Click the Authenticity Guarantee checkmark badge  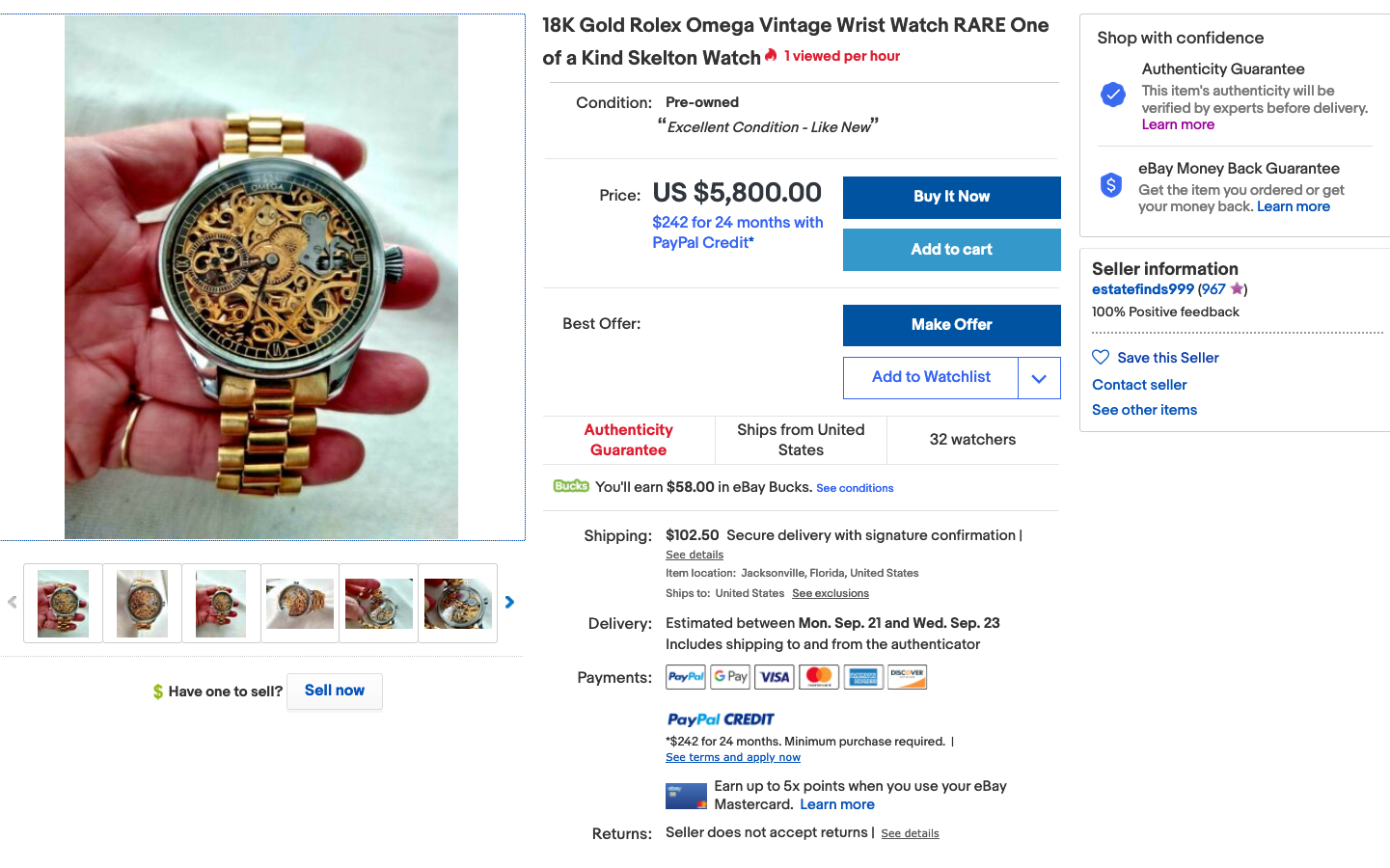(1113, 94)
